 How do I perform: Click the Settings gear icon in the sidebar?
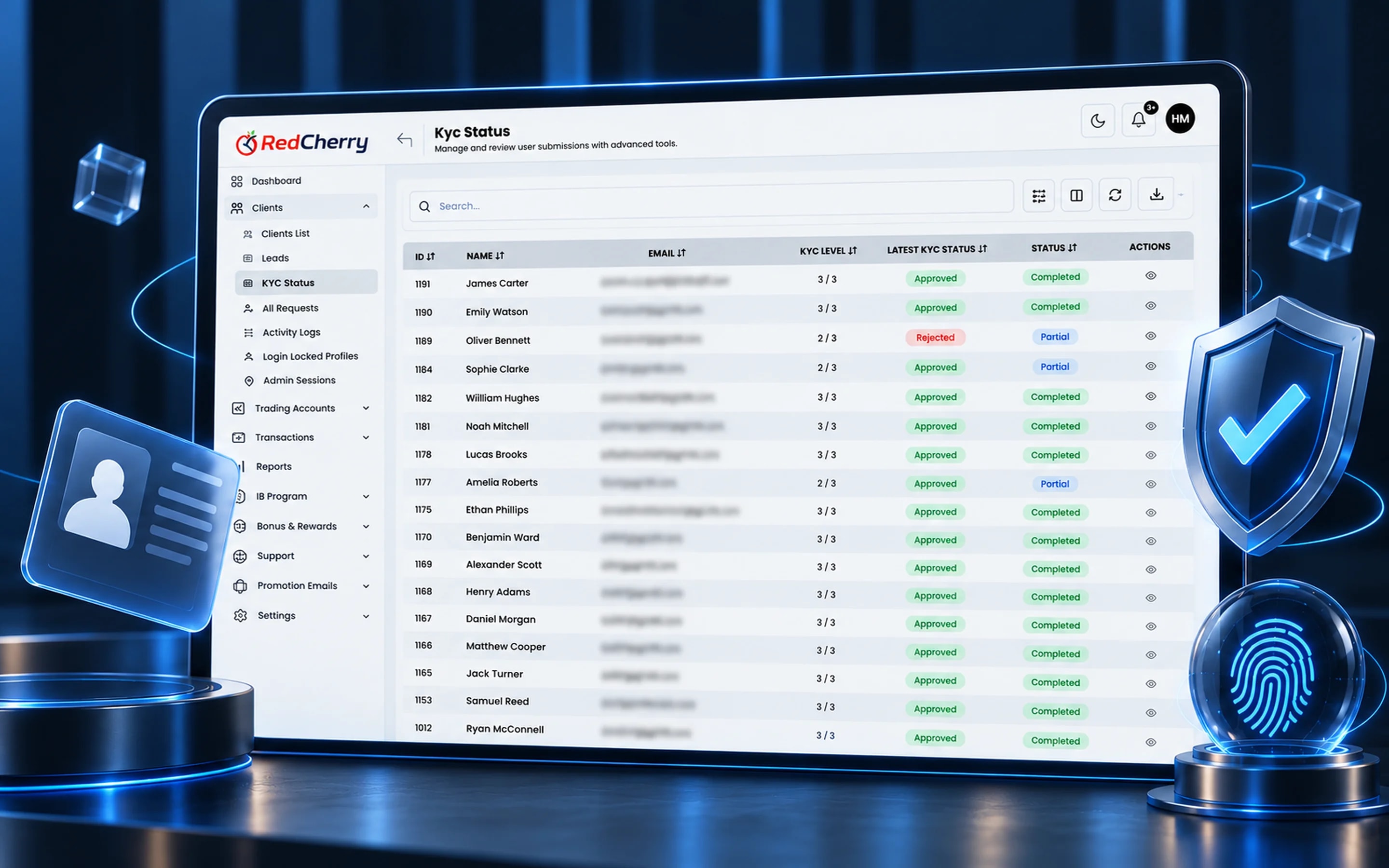pos(241,616)
